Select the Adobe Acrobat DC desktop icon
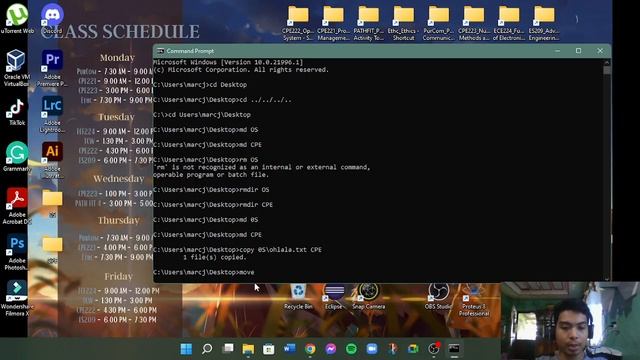640x360 pixels. pos(17,206)
